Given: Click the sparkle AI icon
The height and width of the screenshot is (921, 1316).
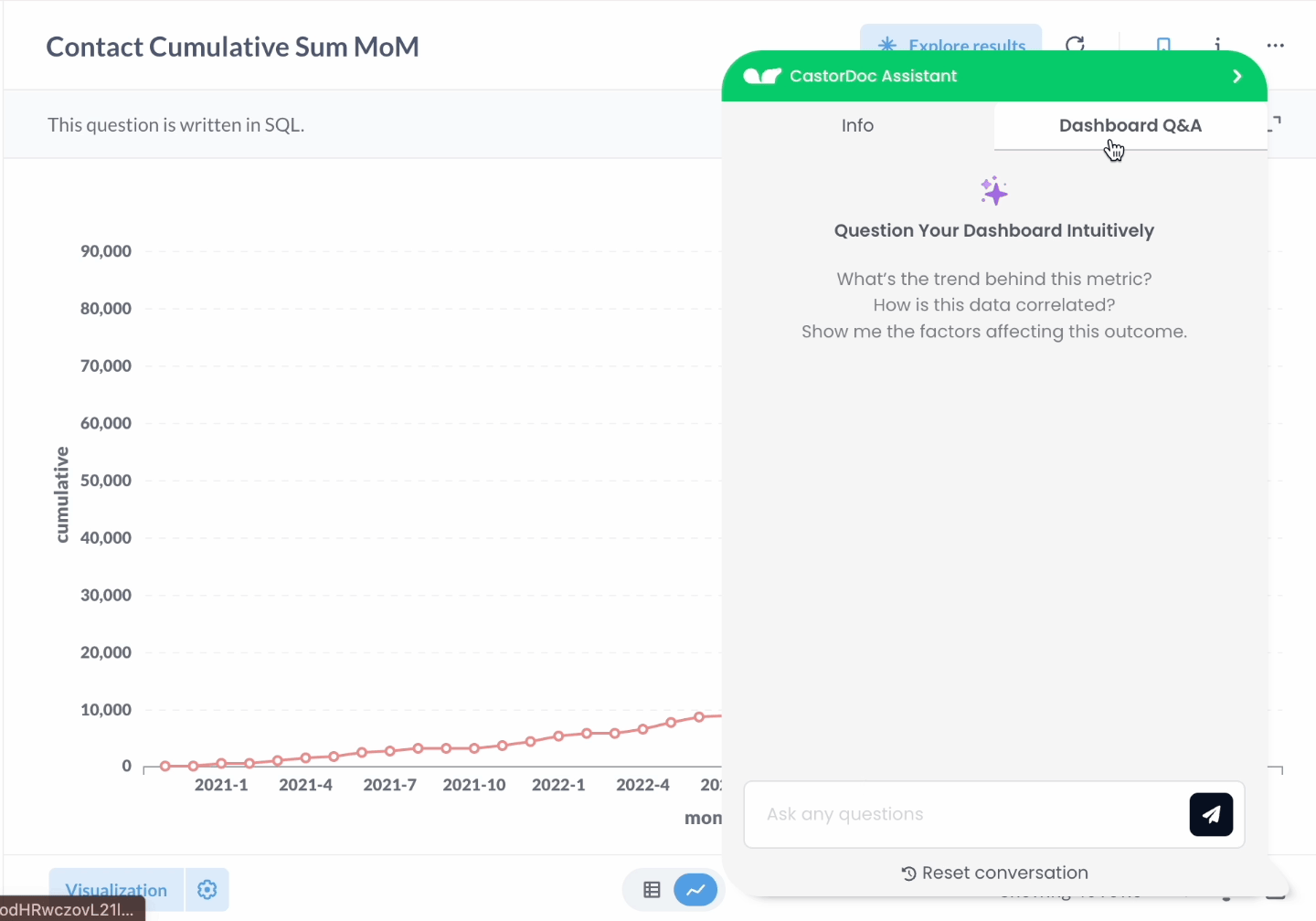Looking at the screenshot, I should click(x=994, y=191).
